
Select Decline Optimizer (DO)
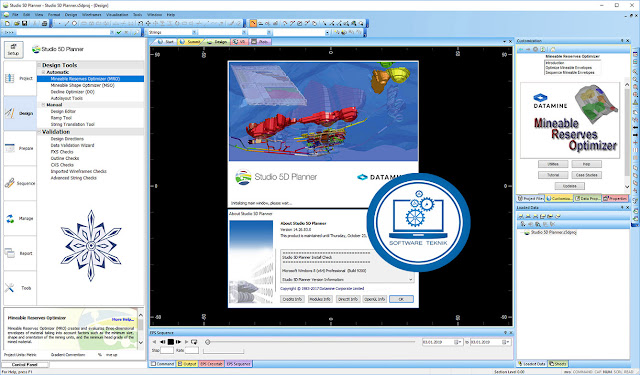(x=73, y=92)
